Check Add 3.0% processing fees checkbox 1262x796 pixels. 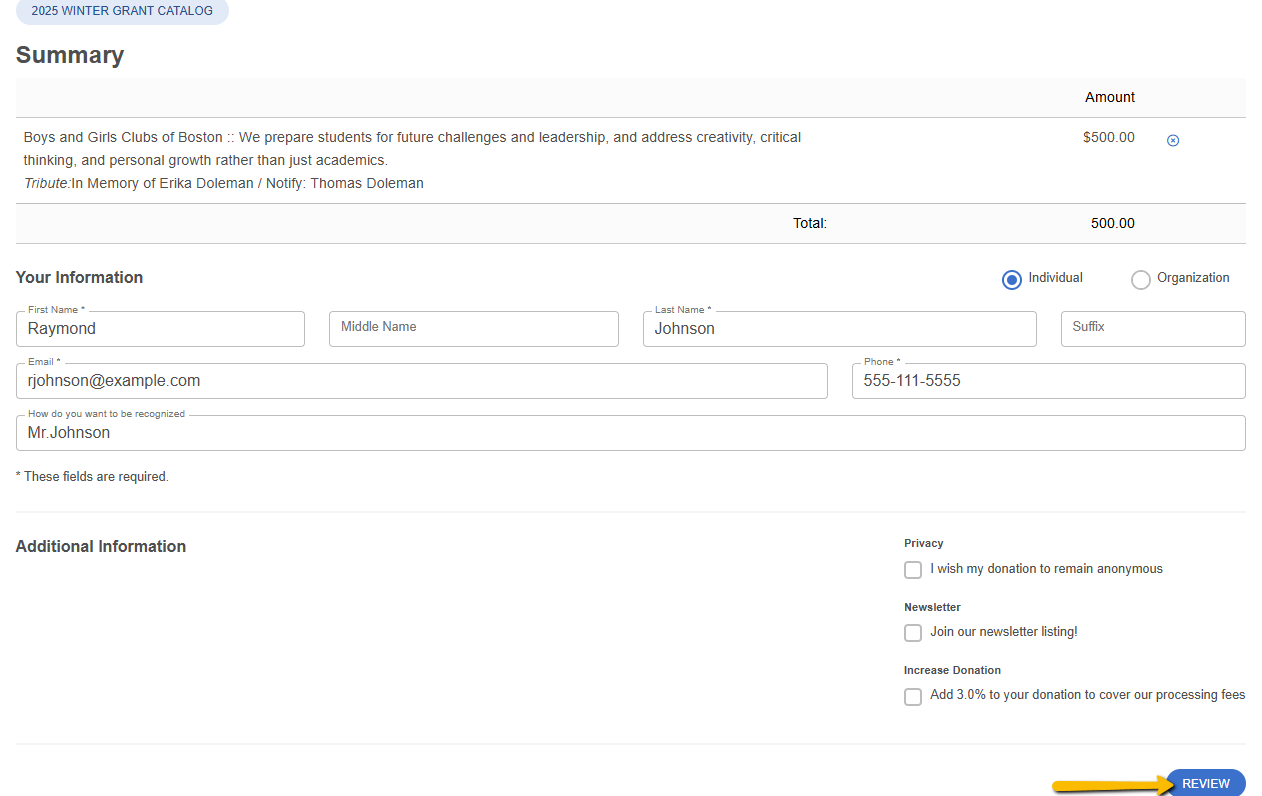point(913,697)
